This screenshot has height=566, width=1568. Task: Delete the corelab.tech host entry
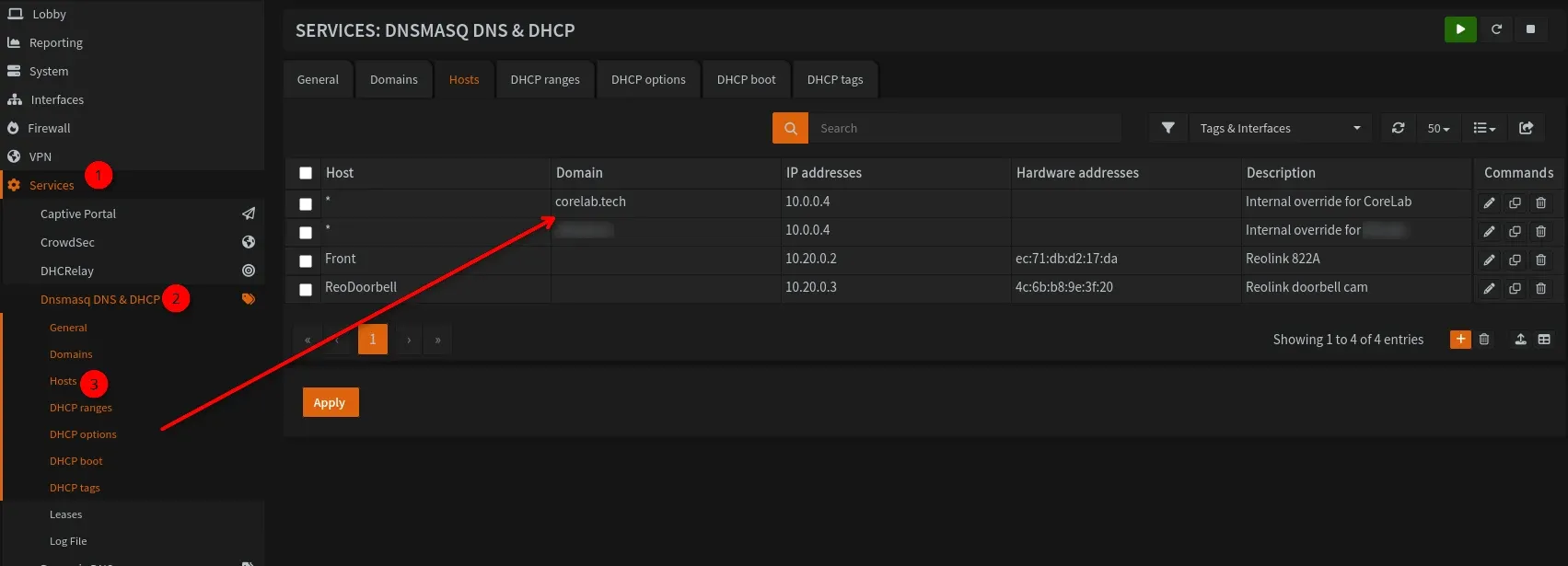pyautogui.click(x=1540, y=203)
